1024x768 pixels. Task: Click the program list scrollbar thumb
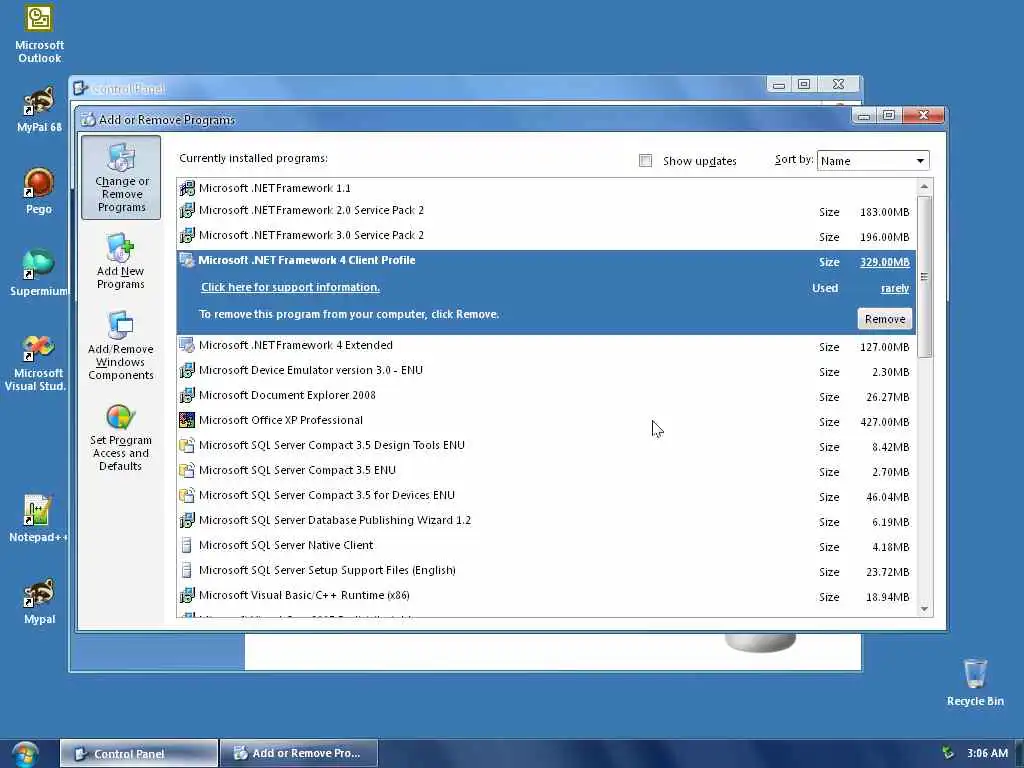coord(924,277)
